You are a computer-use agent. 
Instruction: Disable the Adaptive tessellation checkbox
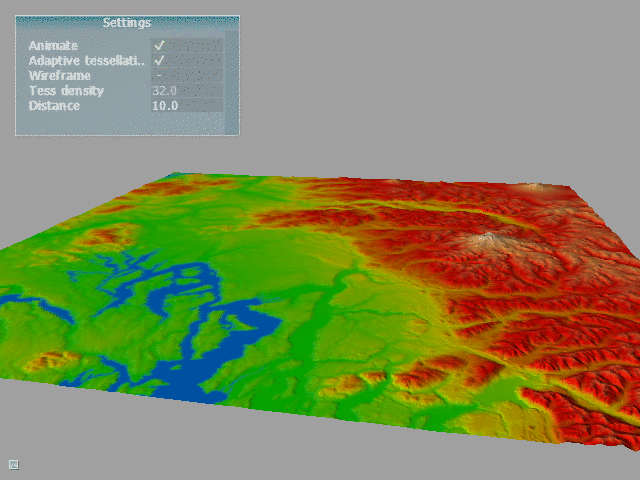click(158, 61)
